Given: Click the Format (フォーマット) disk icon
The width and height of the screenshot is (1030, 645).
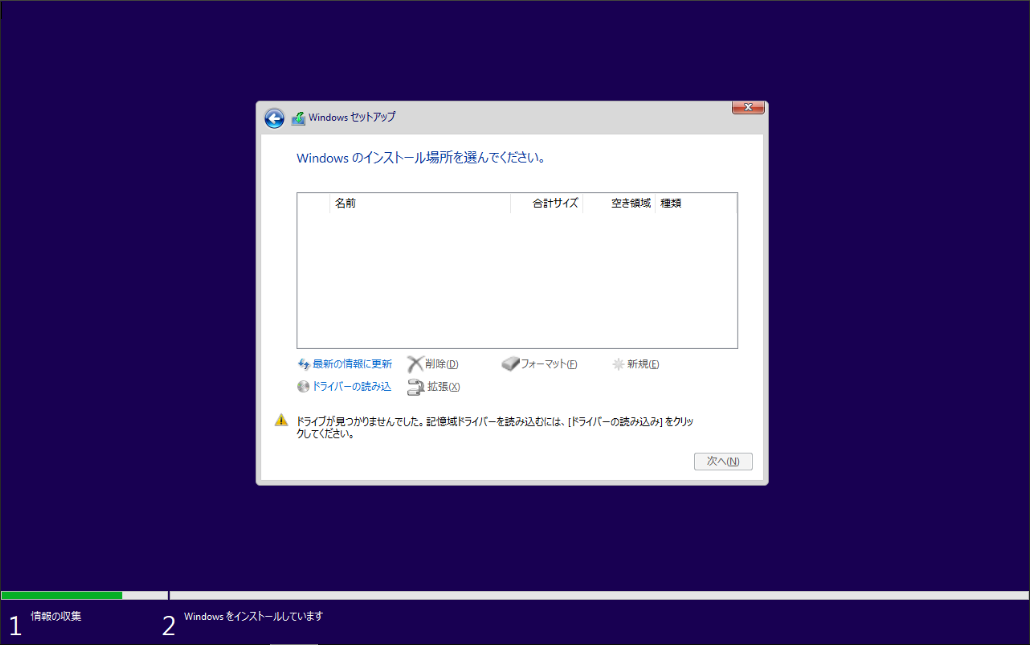Looking at the screenshot, I should point(510,364).
